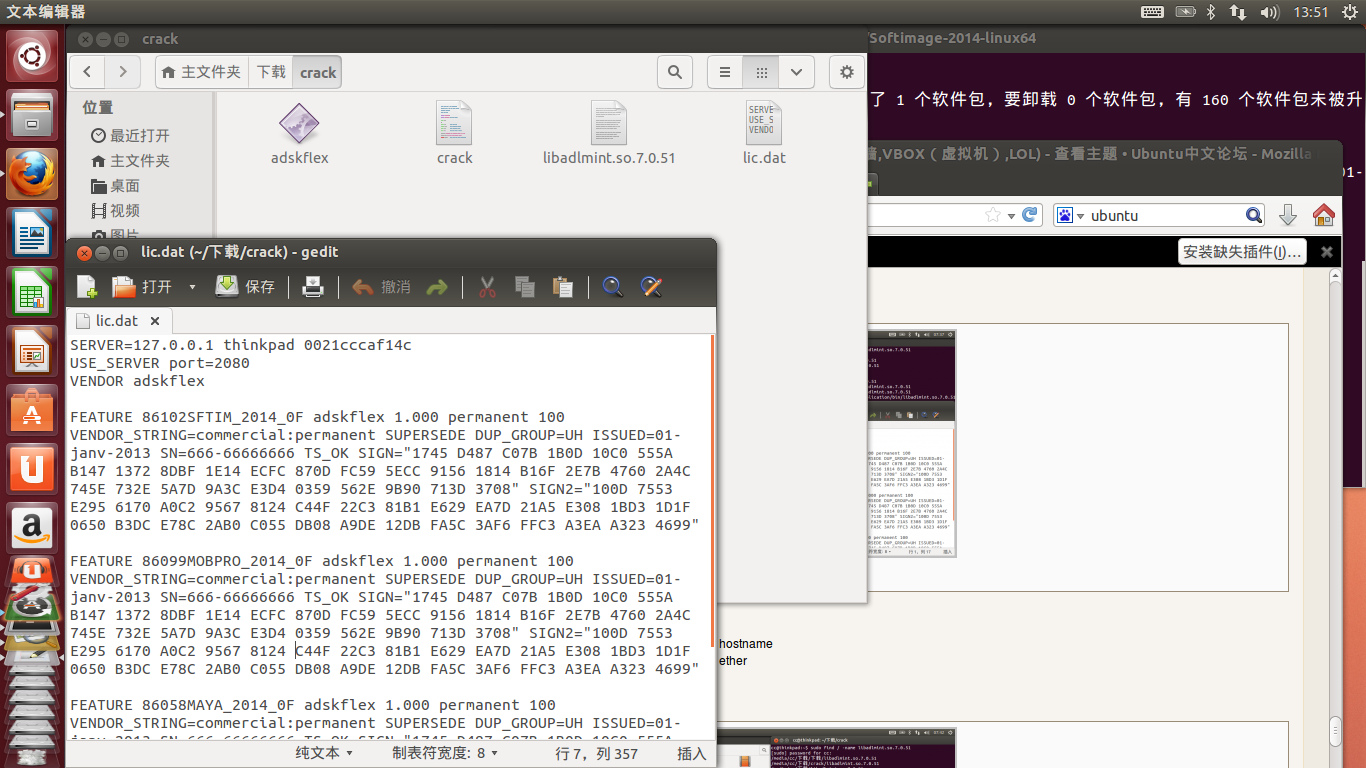Launch LibreOffice Impress from the launcher
Screen dimensions: 1366x768
(32, 353)
